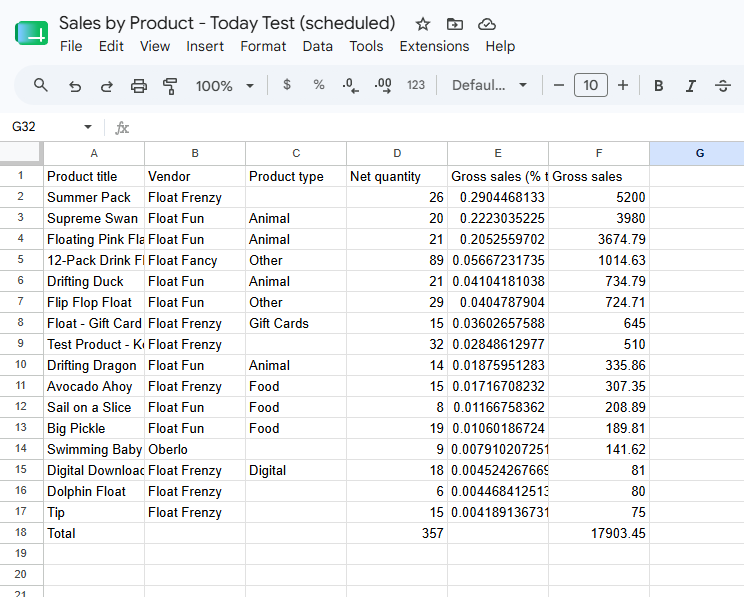Select the cell containing 0.2904468133
The image size is (744, 597).
(x=498, y=197)
